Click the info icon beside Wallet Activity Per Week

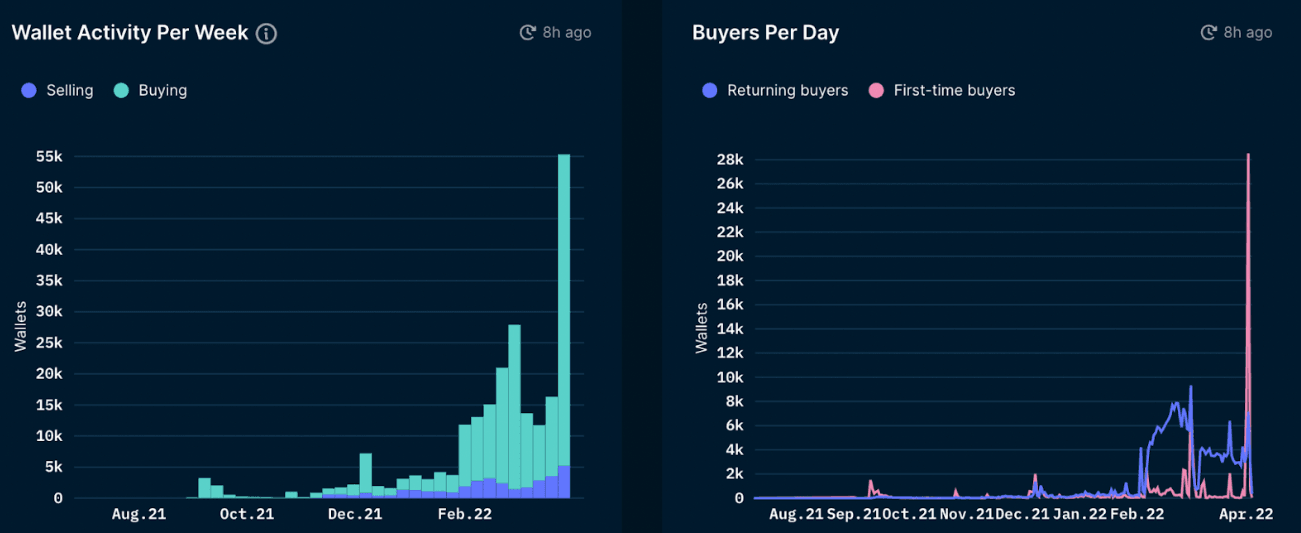[x=266, y=33]
